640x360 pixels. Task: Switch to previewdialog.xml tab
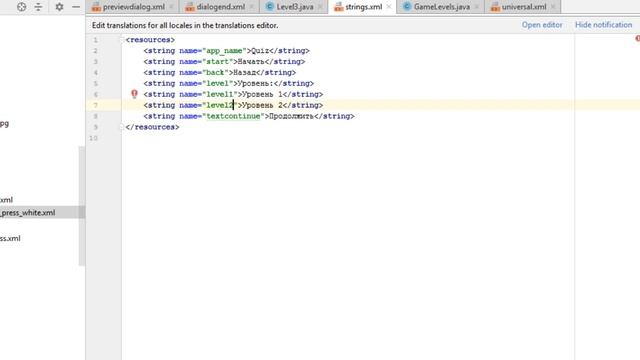[x=134, y=7]
